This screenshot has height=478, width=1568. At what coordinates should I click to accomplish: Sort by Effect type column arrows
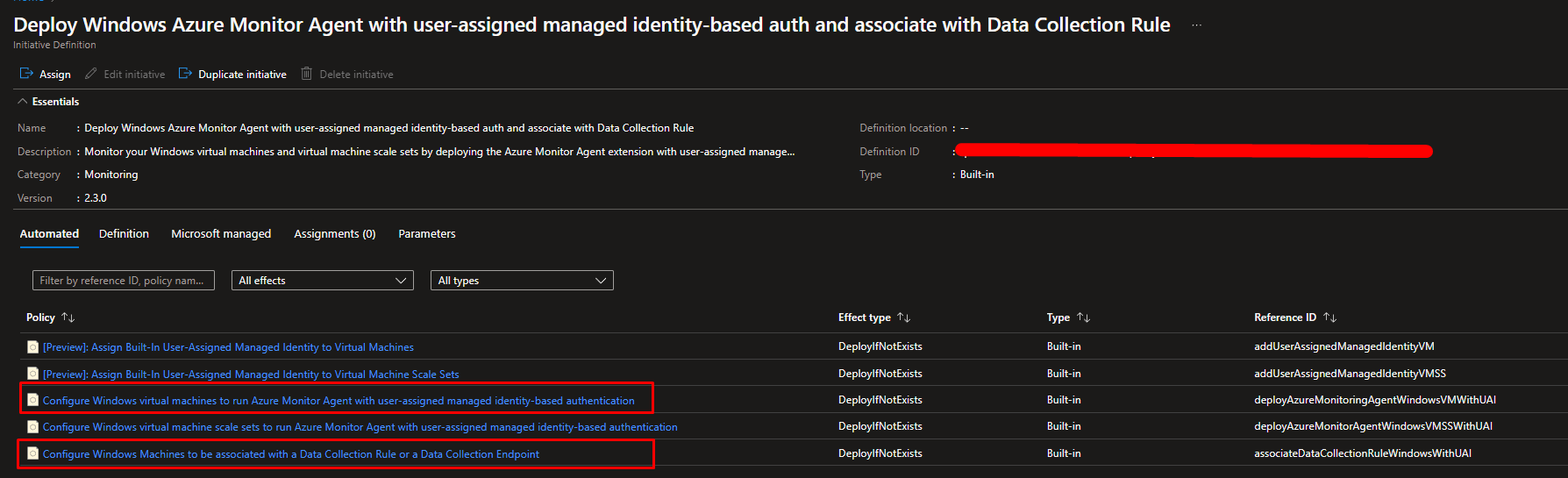coord(904,317)
